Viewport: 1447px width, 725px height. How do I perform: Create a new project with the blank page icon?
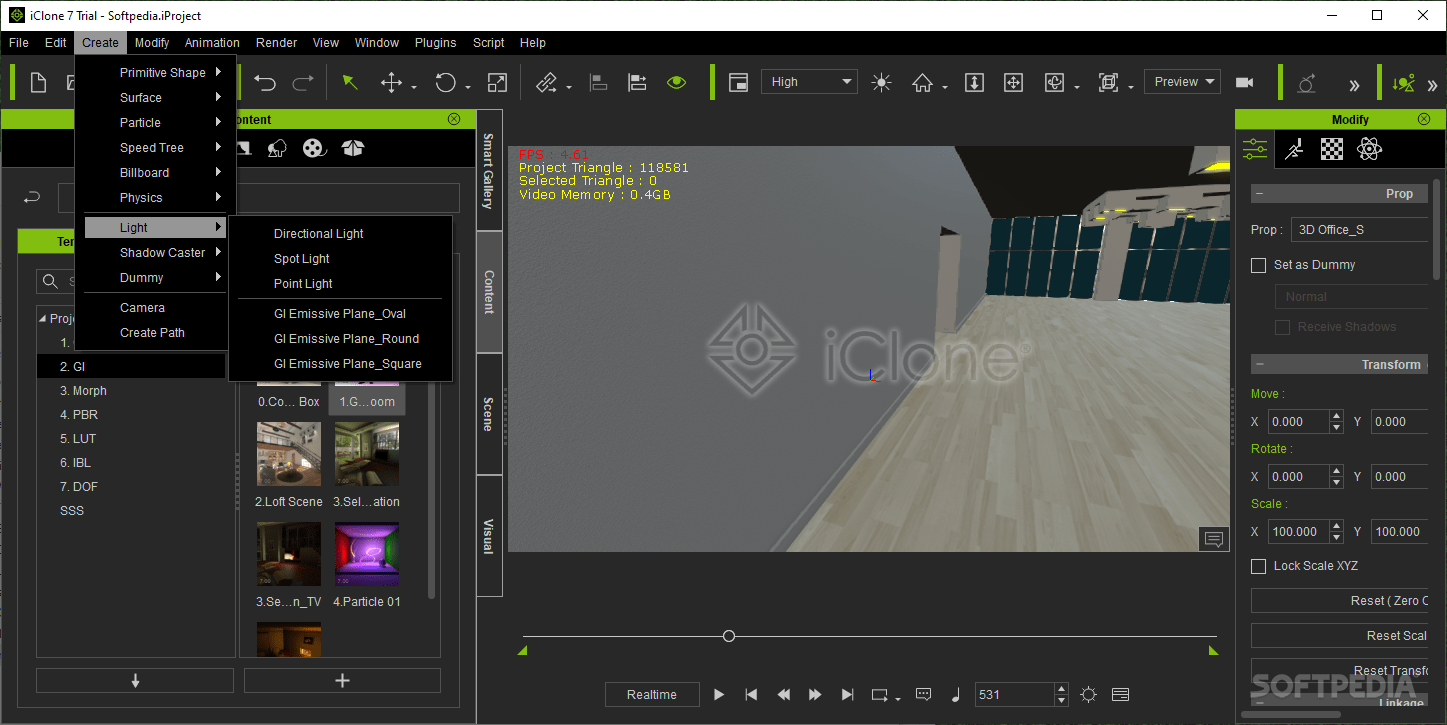(39, 83)
